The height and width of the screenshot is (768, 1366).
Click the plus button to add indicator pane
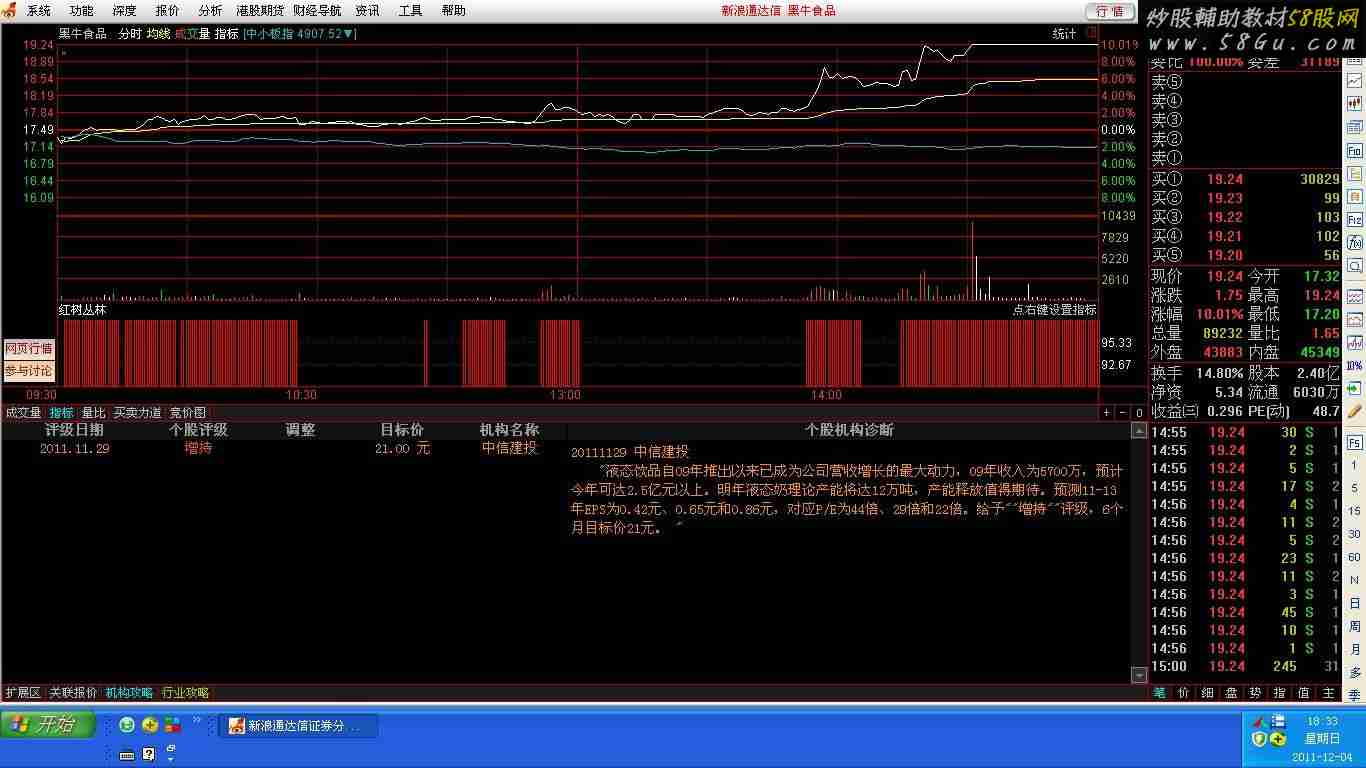1107,413
